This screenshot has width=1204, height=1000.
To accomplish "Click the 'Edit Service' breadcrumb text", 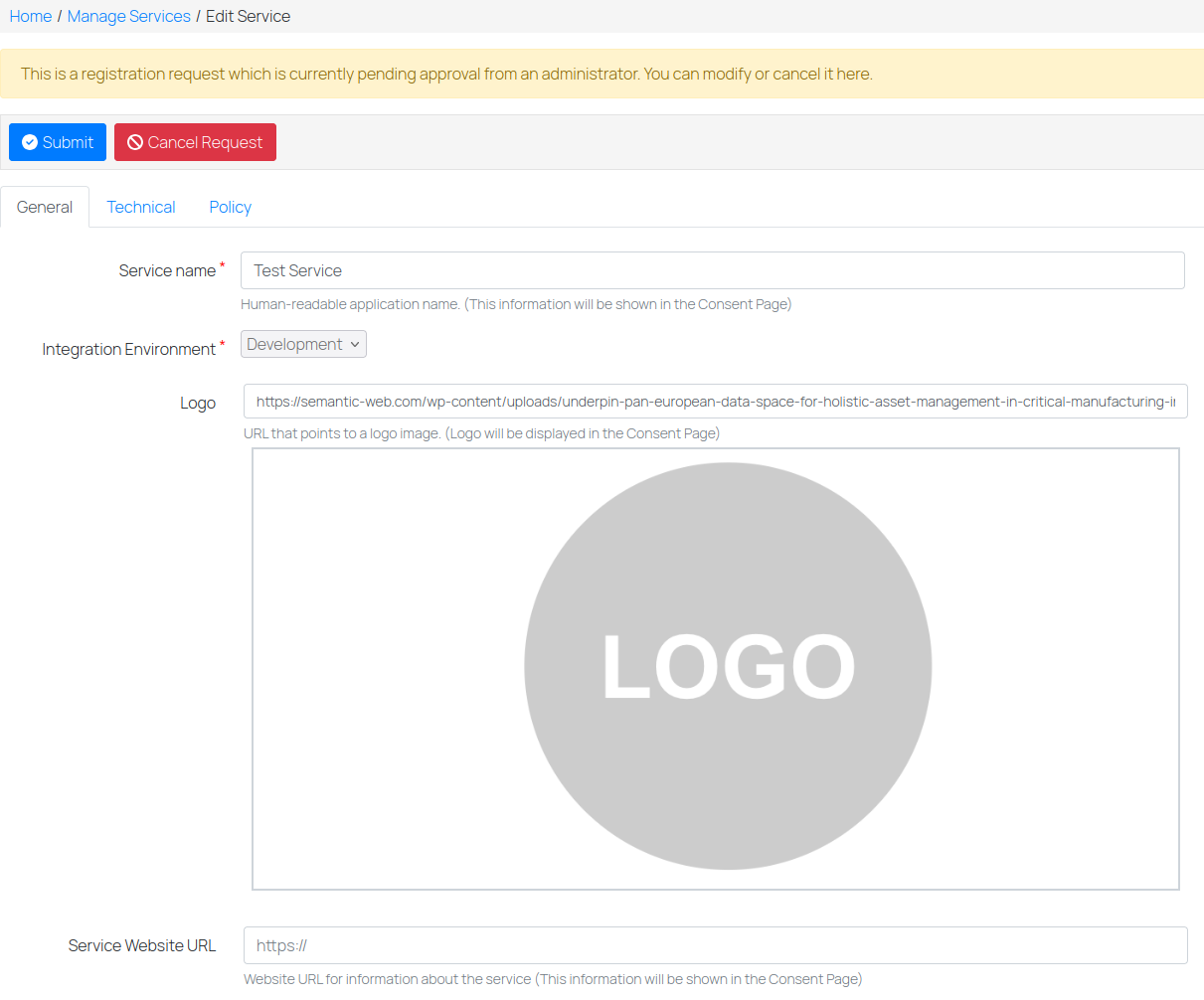I will point(249,16).
